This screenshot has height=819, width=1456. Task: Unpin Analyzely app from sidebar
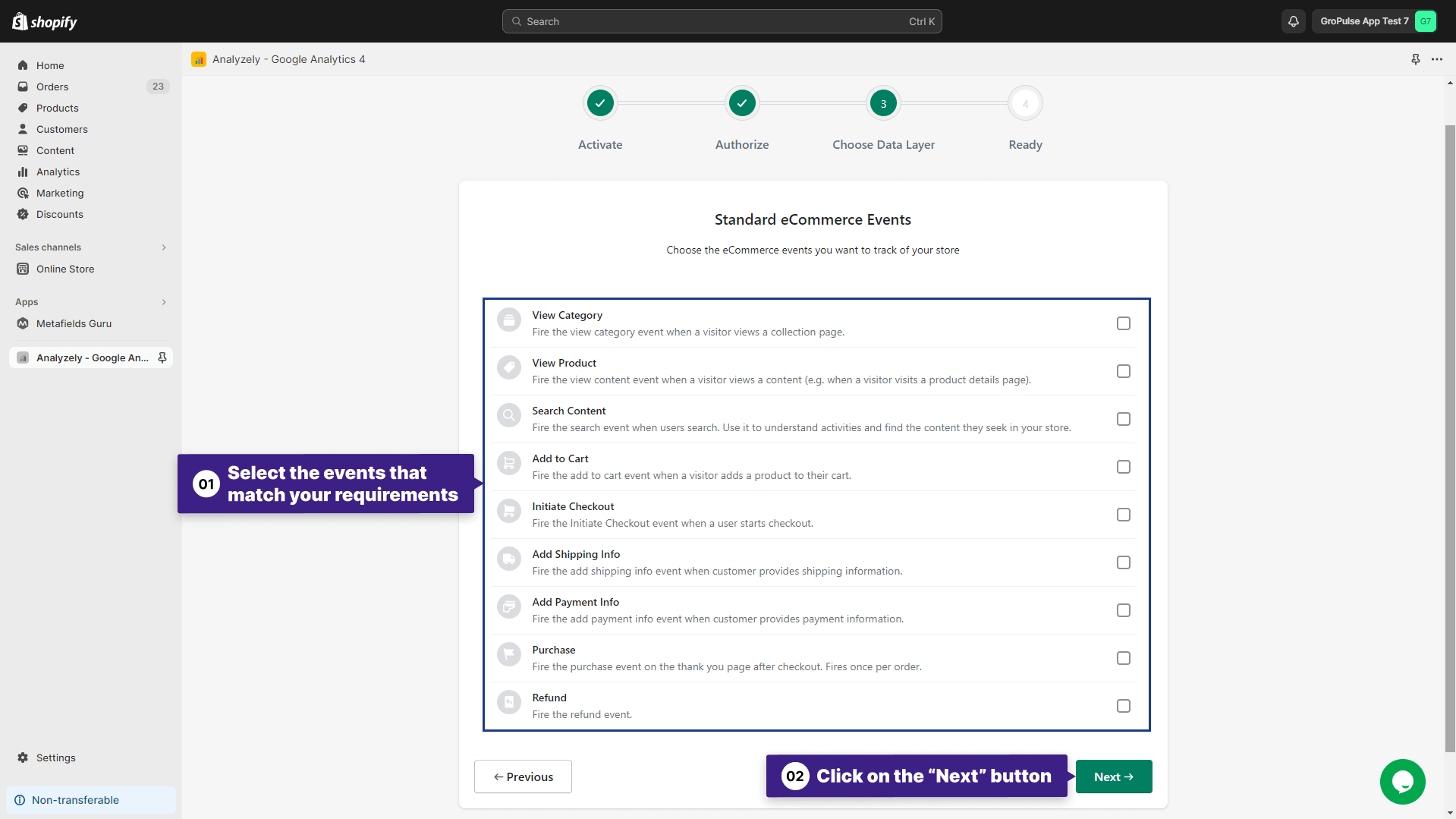click(x=162, y=358)
